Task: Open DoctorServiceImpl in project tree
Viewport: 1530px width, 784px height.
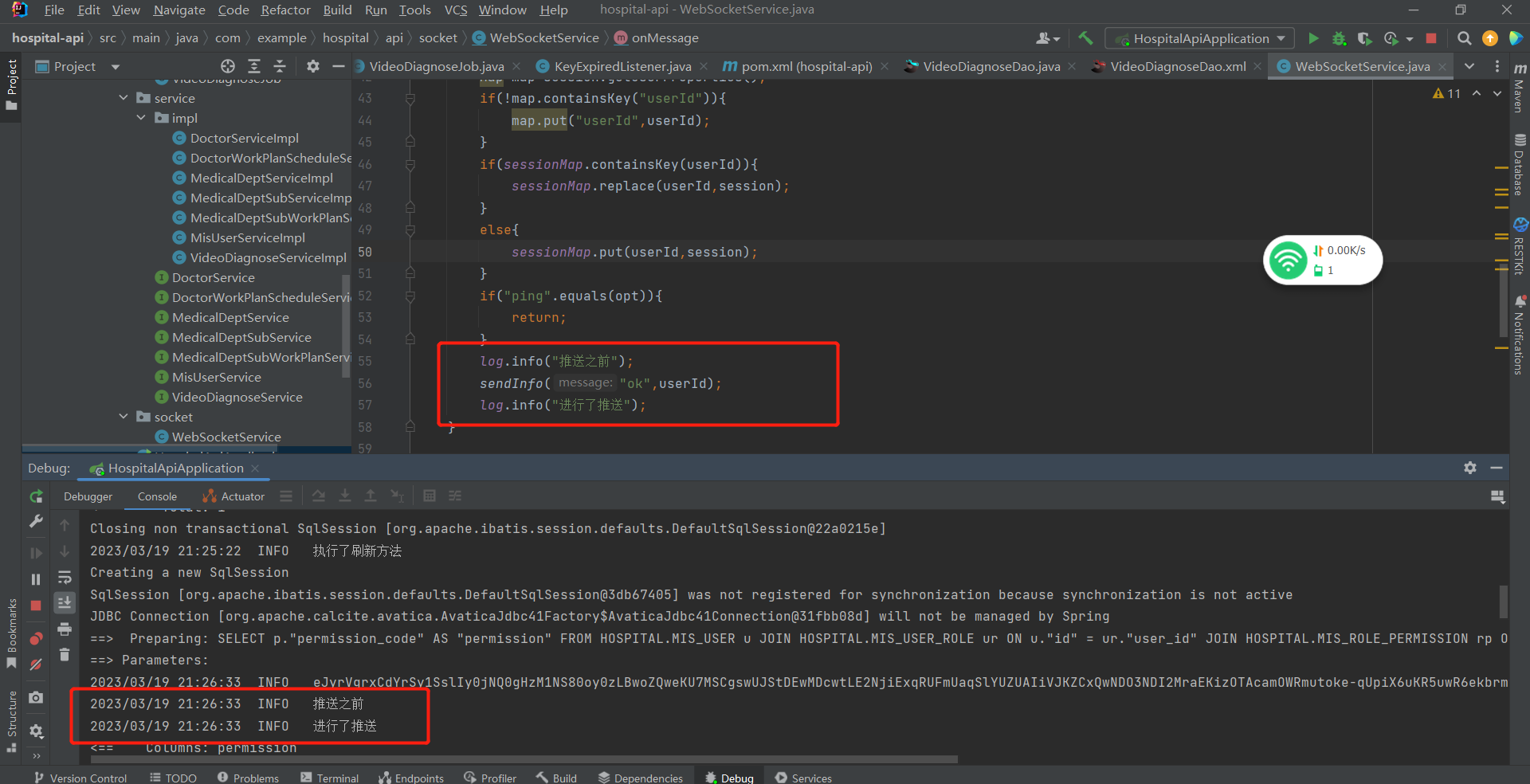Action: (244, 138)
